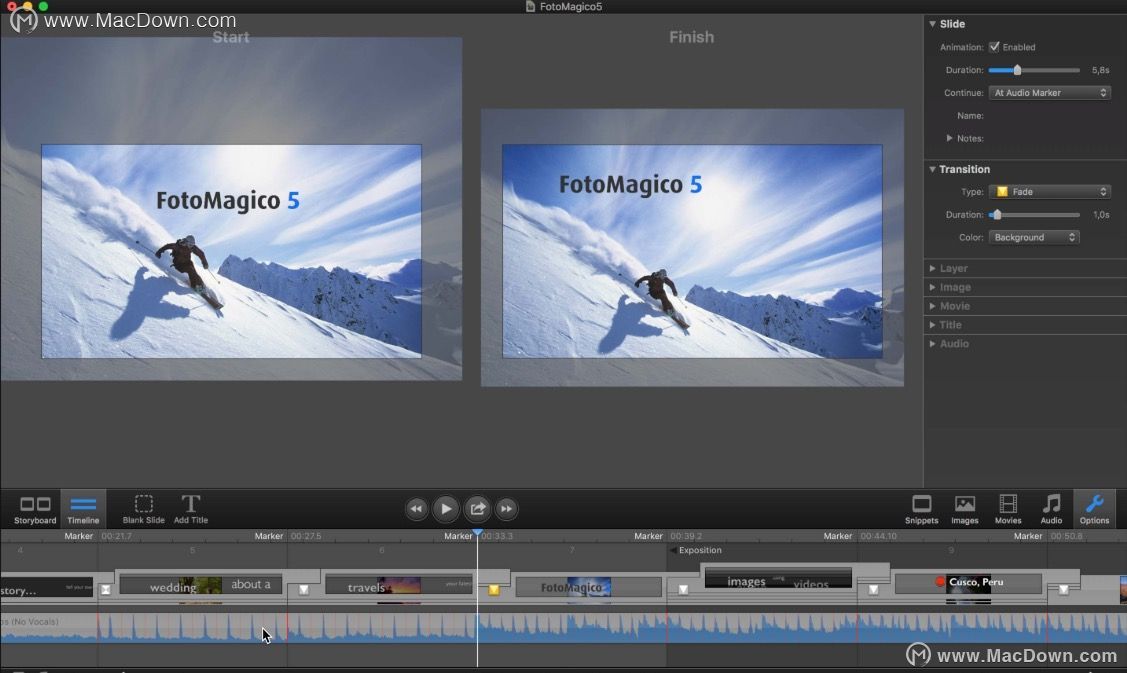Select the transition icon after images videos slide

[x=873, y=590]
